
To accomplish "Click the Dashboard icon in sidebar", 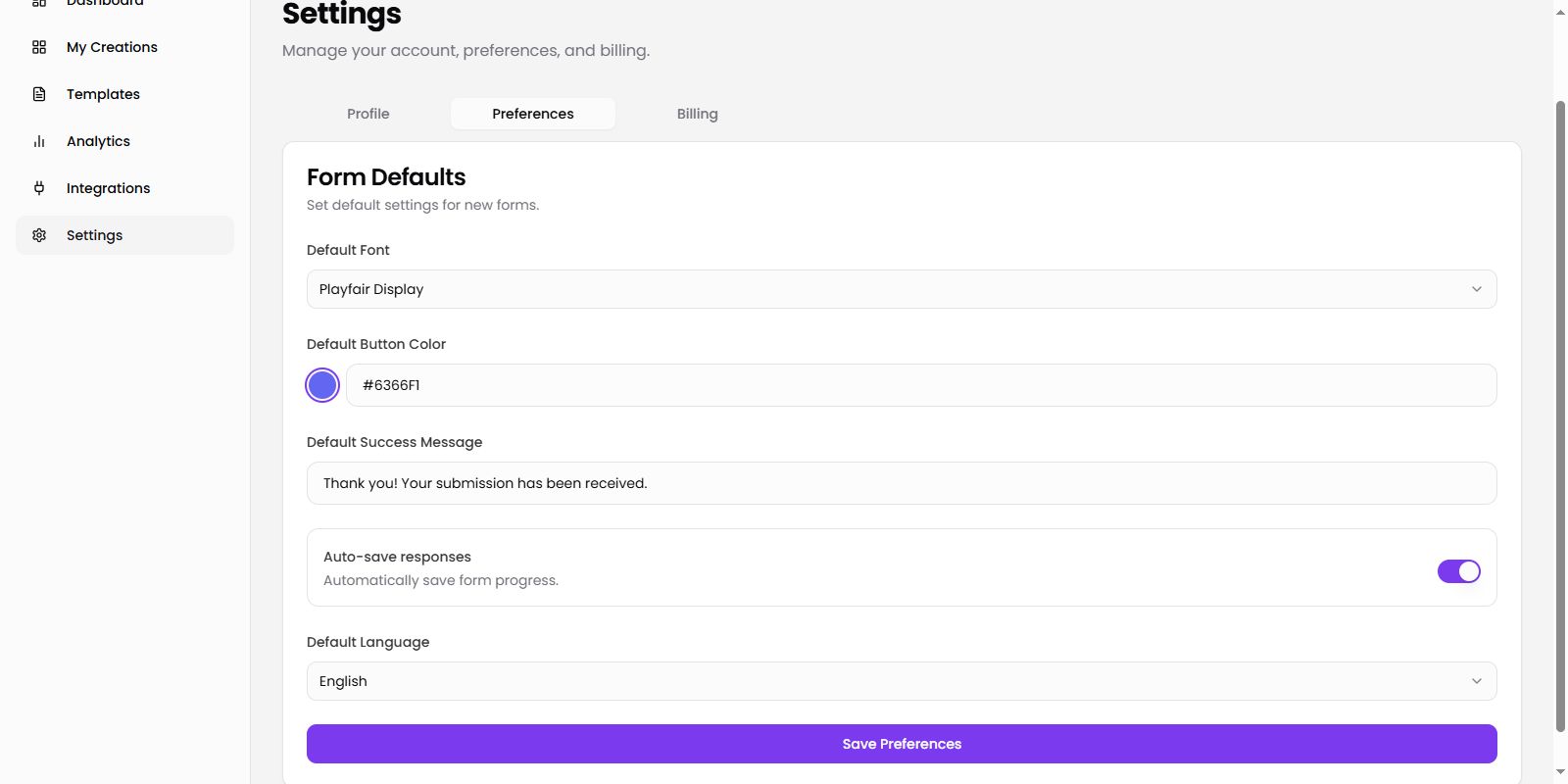I will click(x=39, y=3).
